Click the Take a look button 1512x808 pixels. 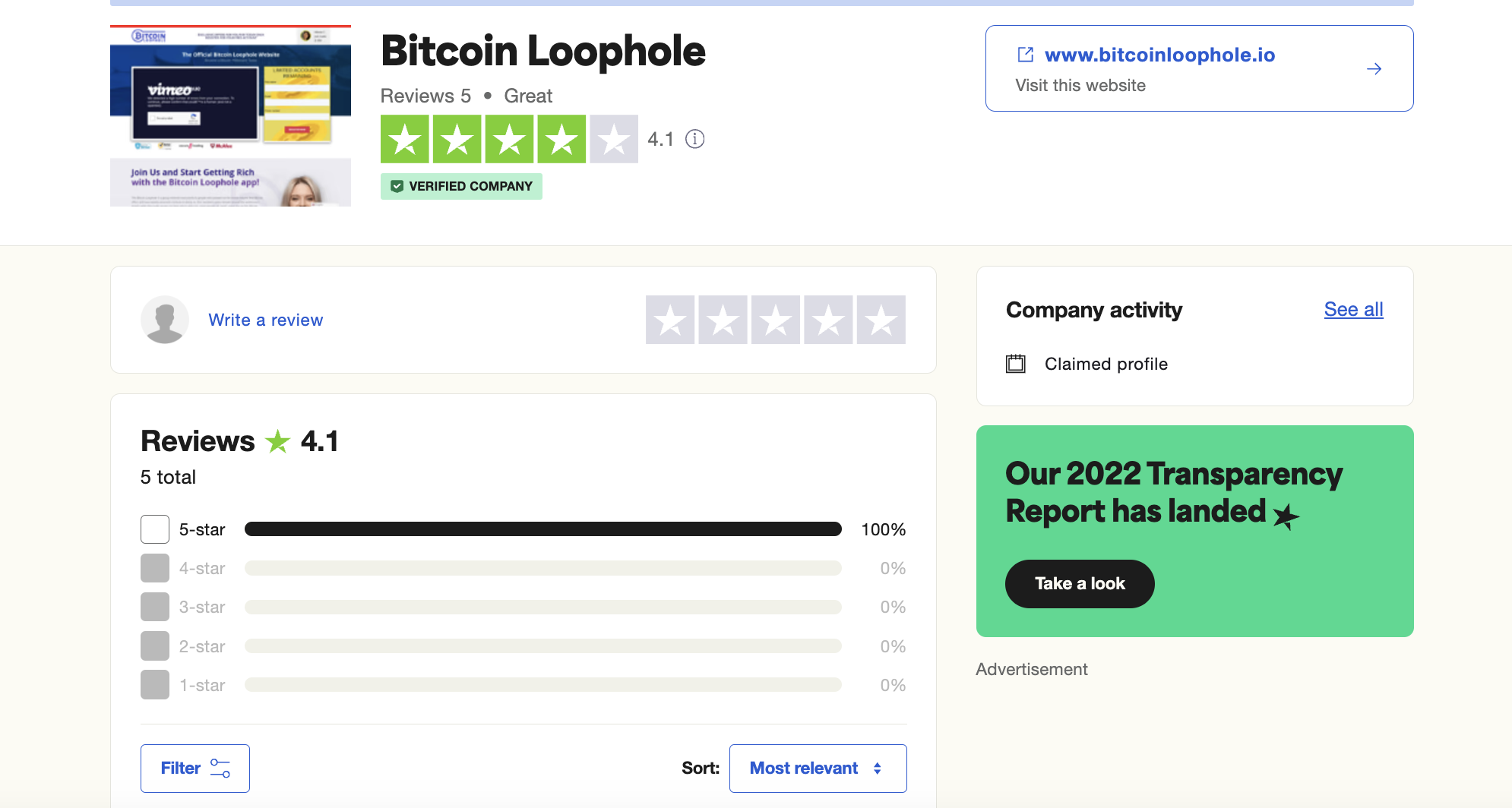1080,583
